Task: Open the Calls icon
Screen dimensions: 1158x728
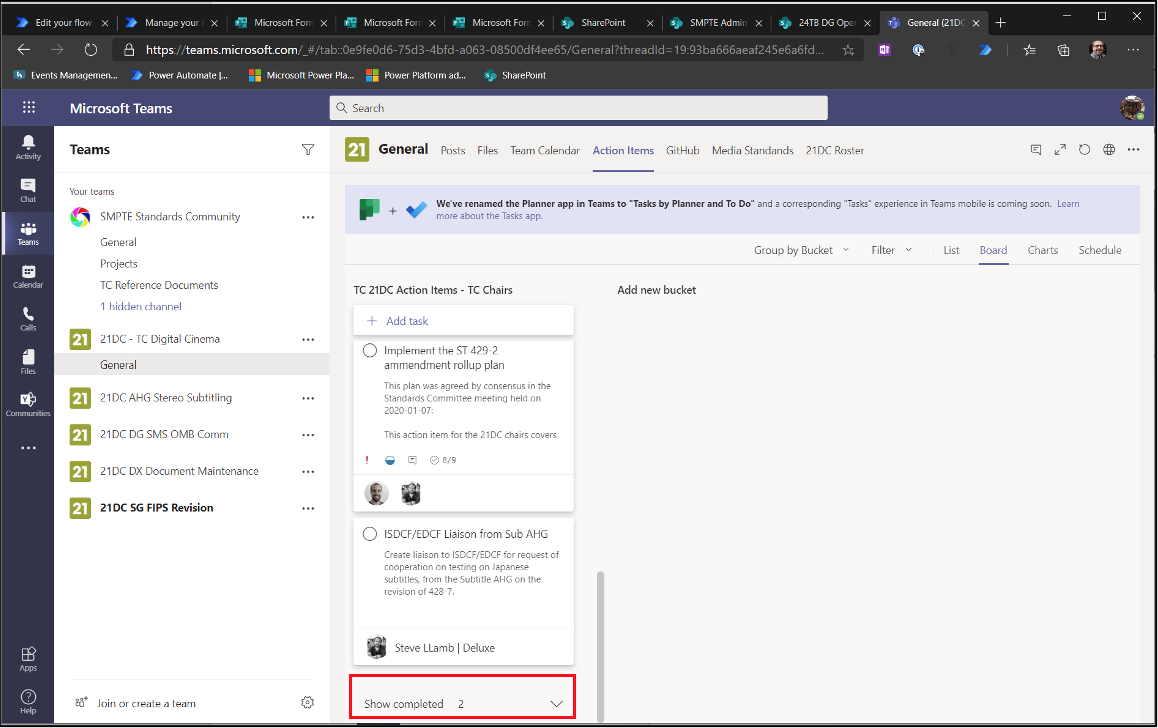Action: click(28, 318)
